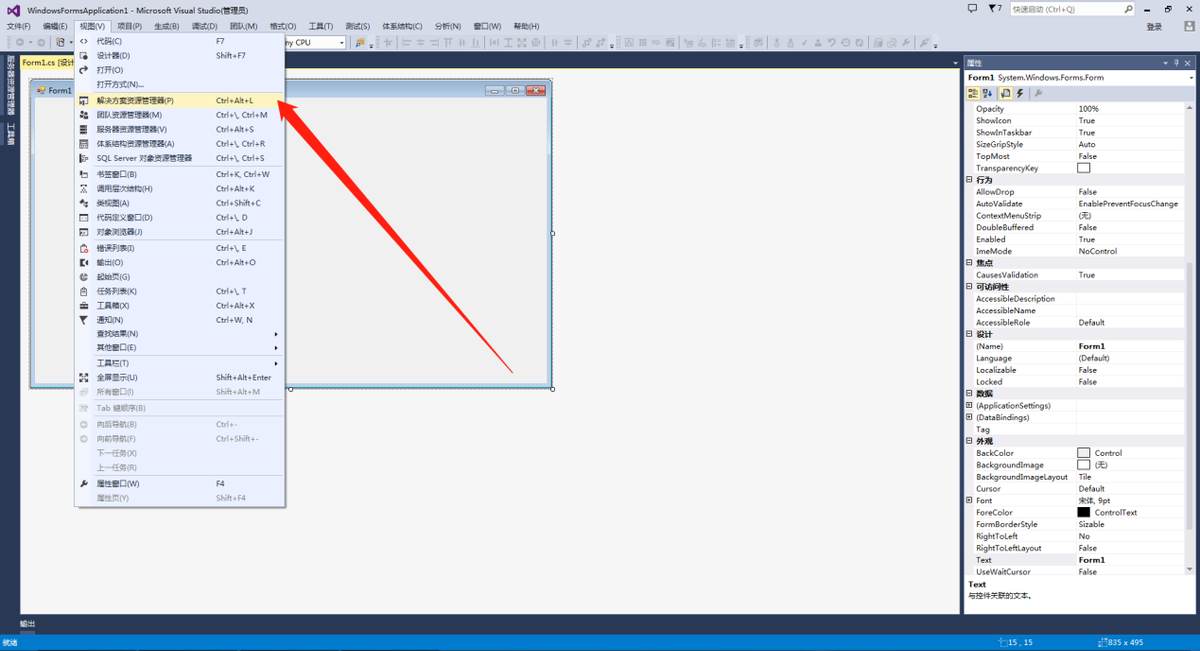Show properties in Categorized view

(x=974, y=93)
